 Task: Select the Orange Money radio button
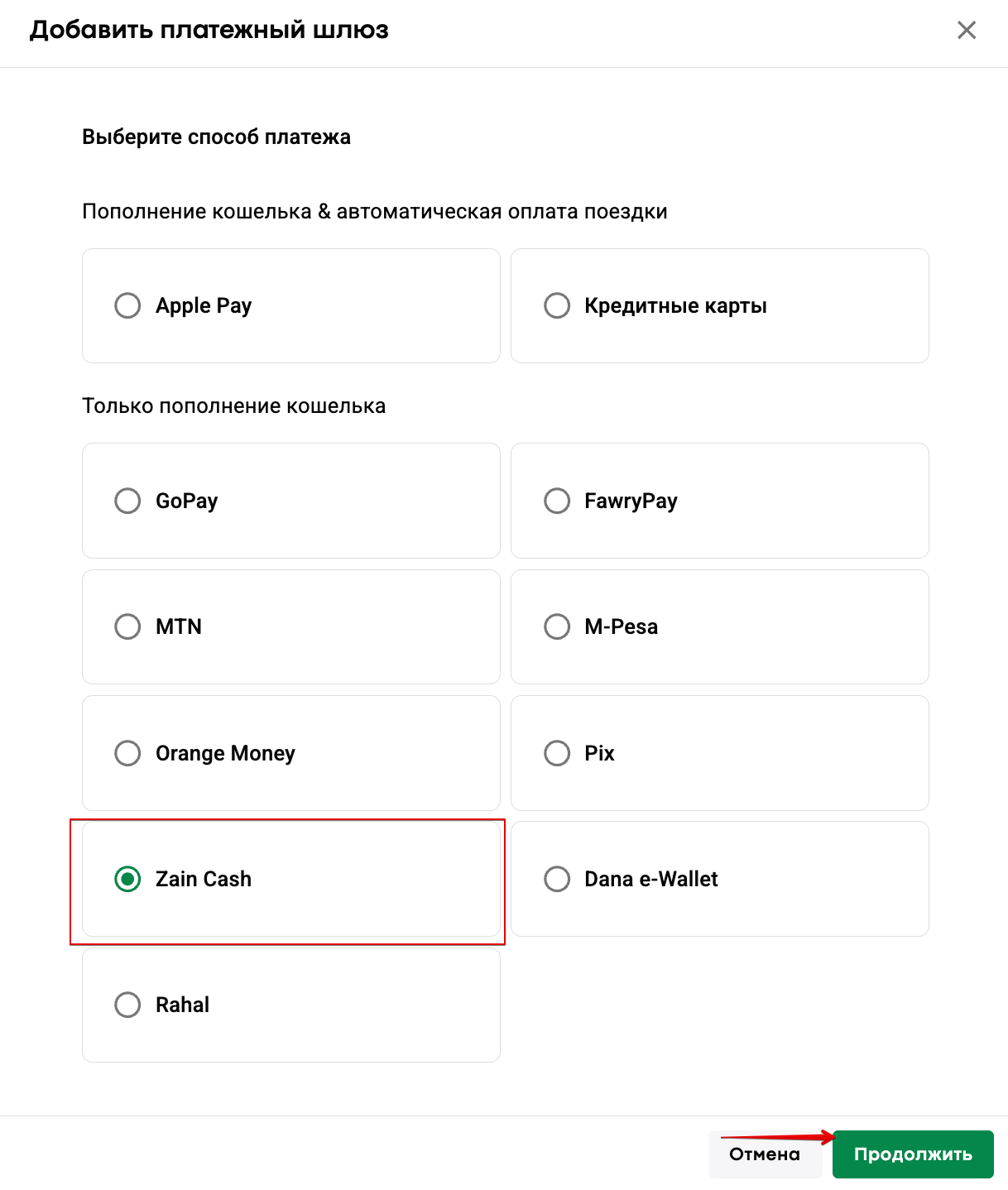pos(127,753)
